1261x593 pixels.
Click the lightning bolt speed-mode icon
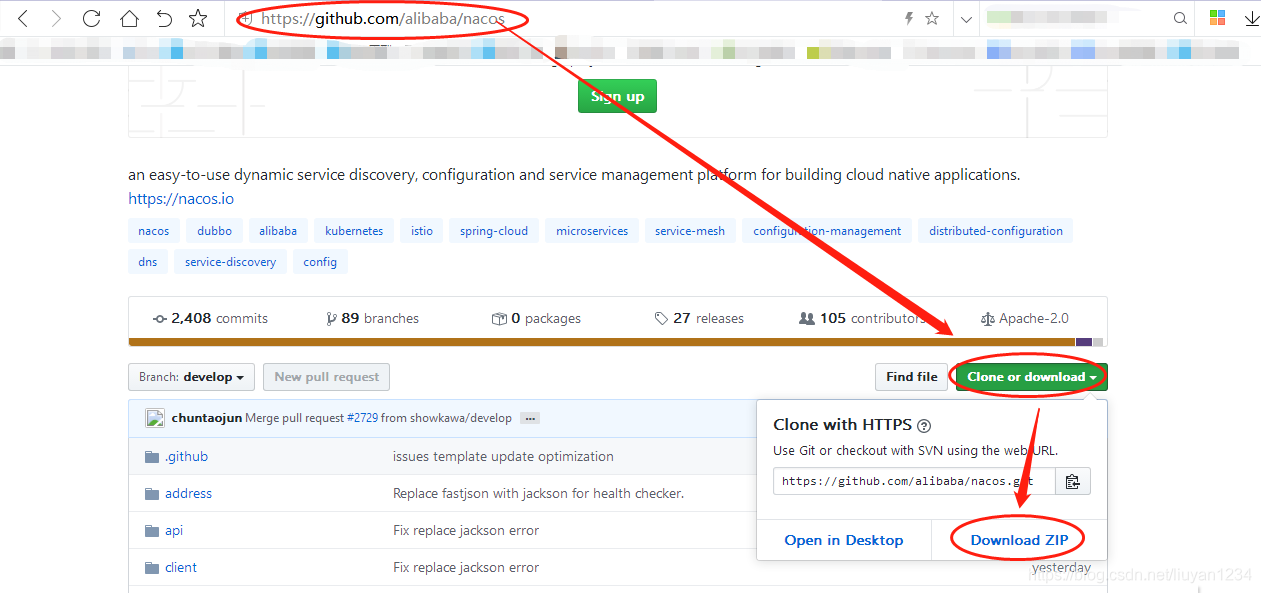909,18
